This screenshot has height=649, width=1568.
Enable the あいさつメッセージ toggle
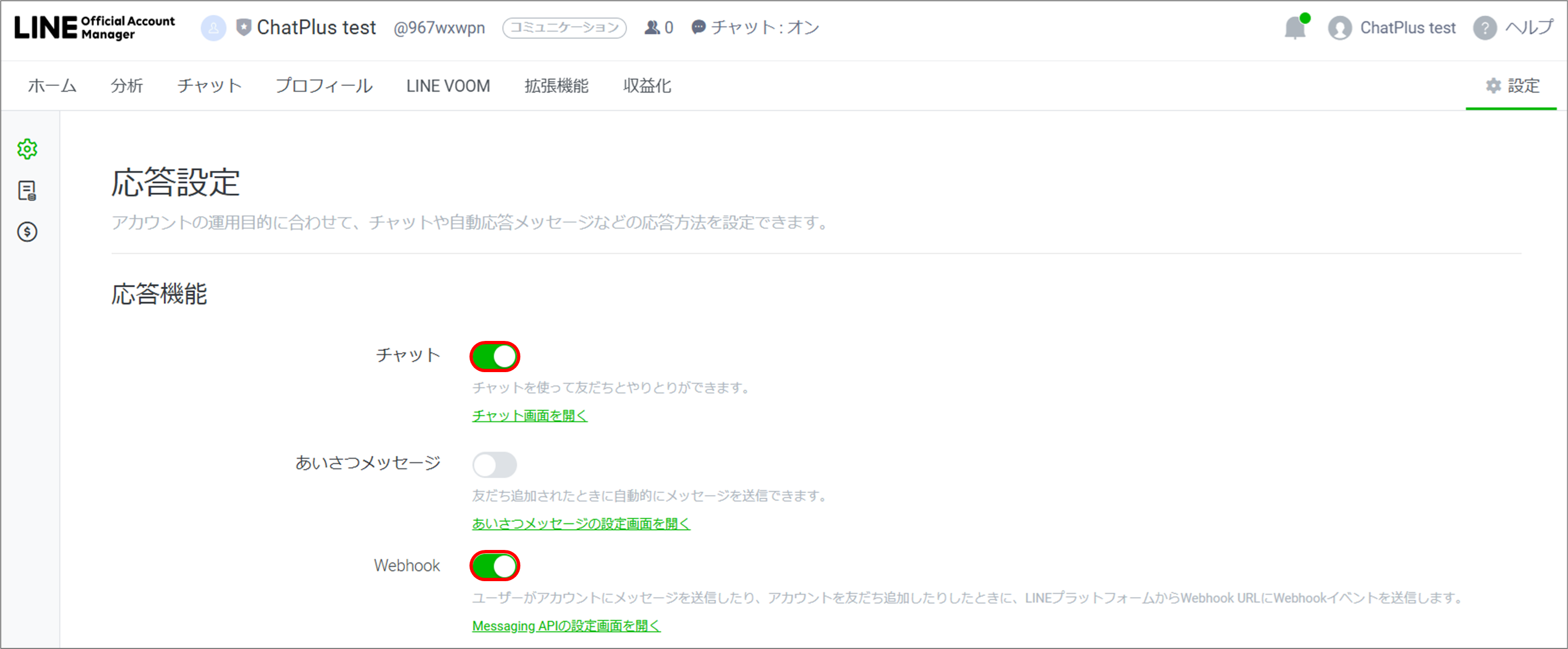coord(494,465)
